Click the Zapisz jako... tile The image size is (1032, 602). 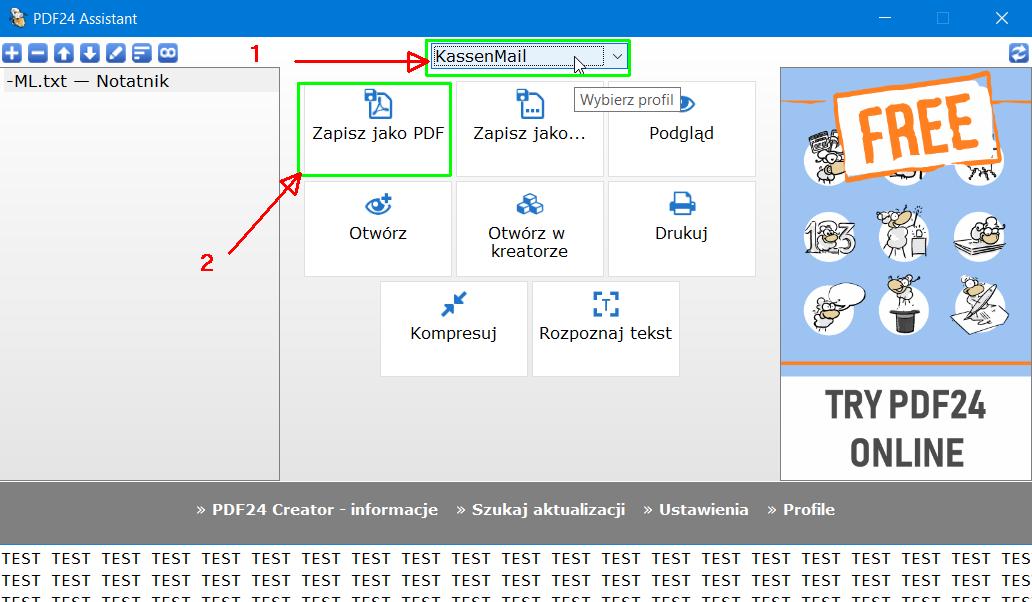tap(530, 129)
